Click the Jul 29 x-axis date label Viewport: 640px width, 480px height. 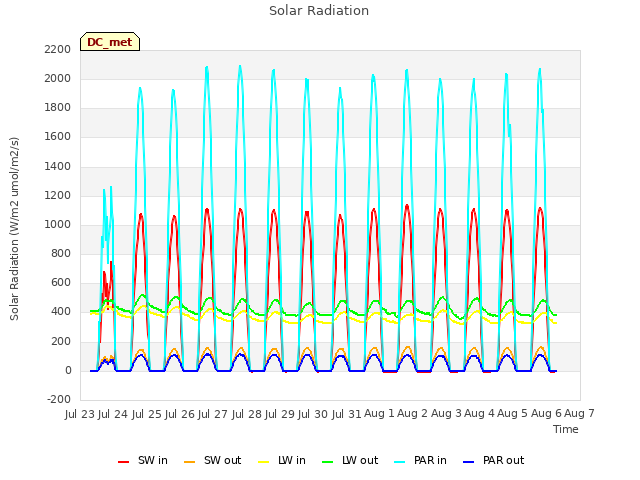[280, 414]
